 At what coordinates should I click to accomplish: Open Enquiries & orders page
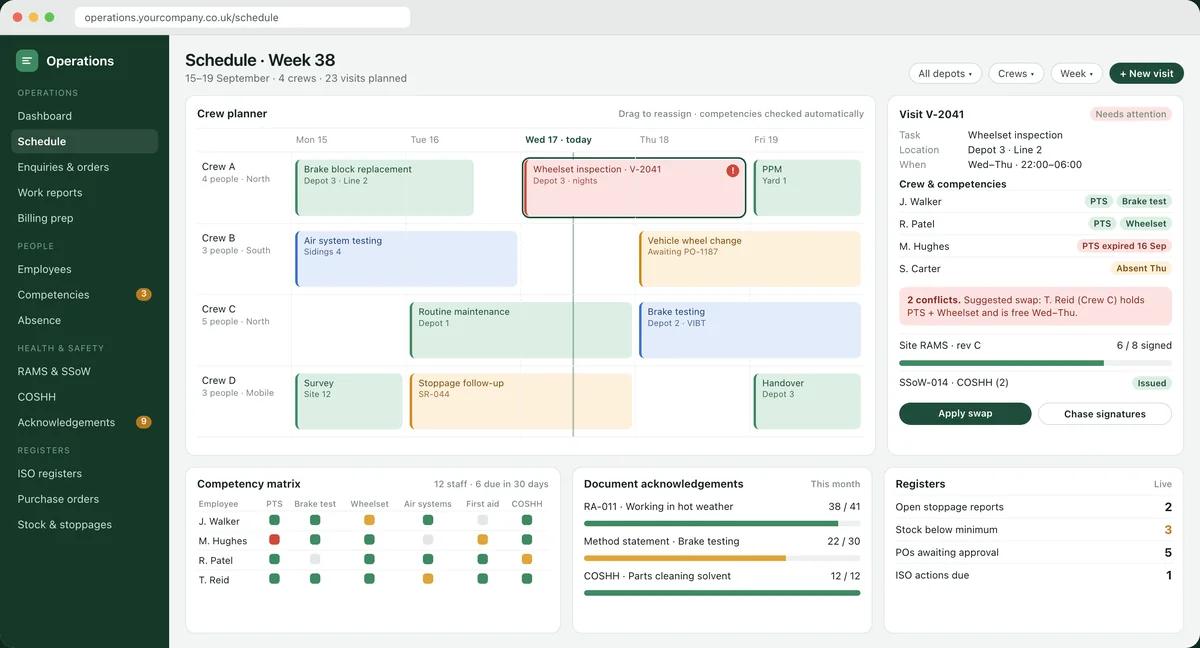point(85,167)
